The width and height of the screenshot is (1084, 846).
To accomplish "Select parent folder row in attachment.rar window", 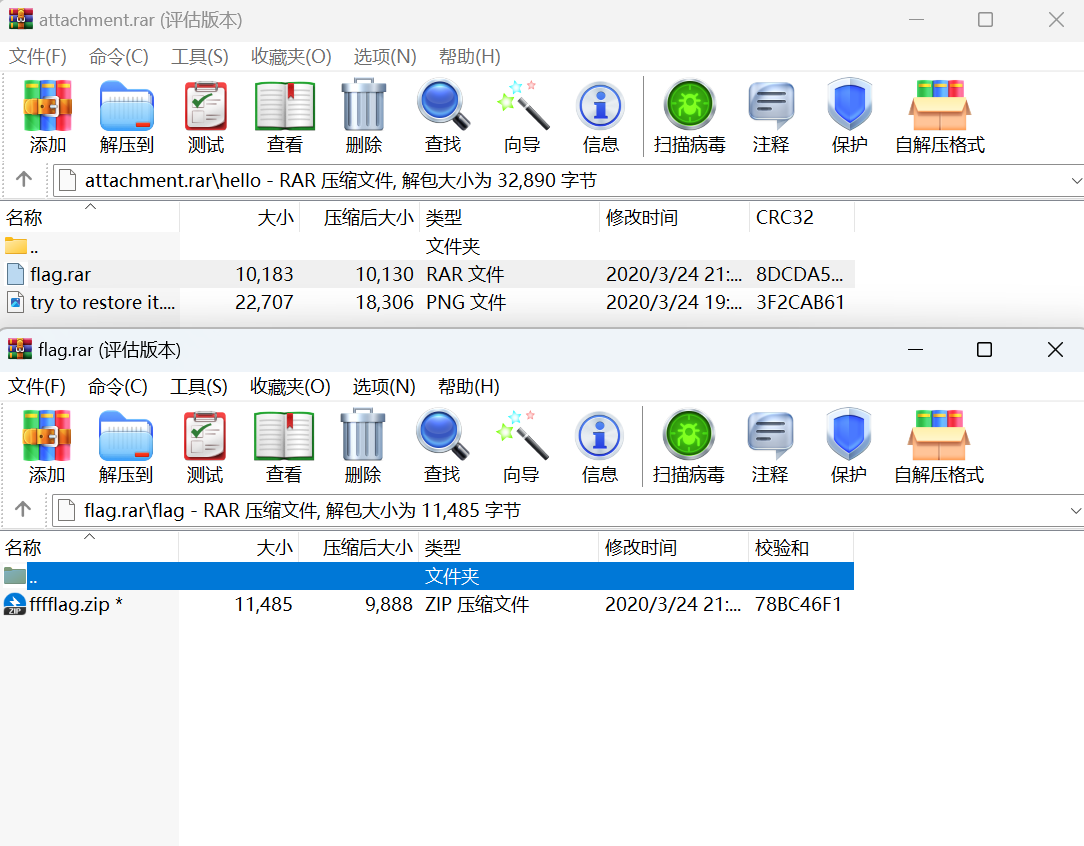I will pyautogui.click(x=427, y=246).
